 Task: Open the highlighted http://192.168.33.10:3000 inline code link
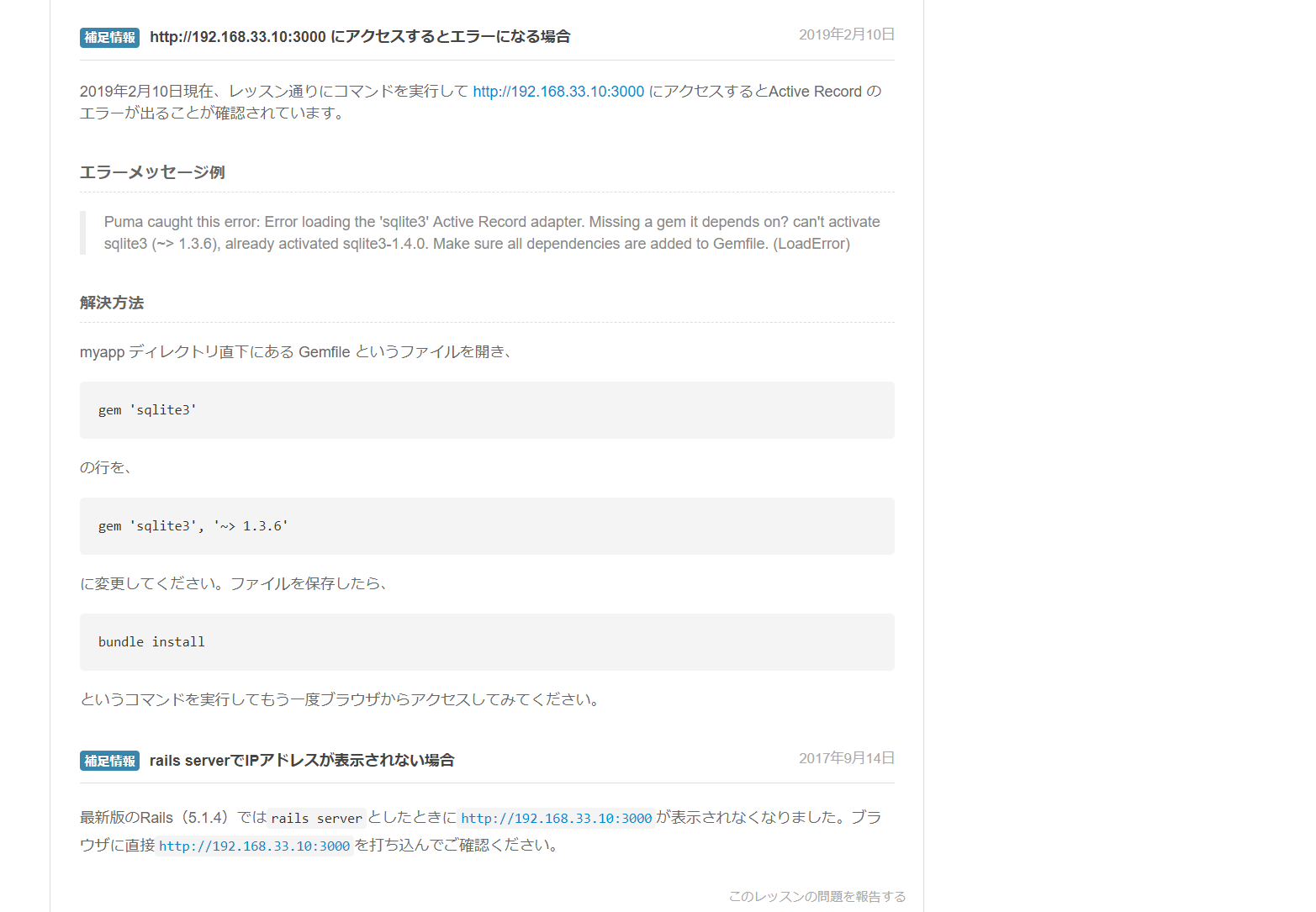click(557, 817)
